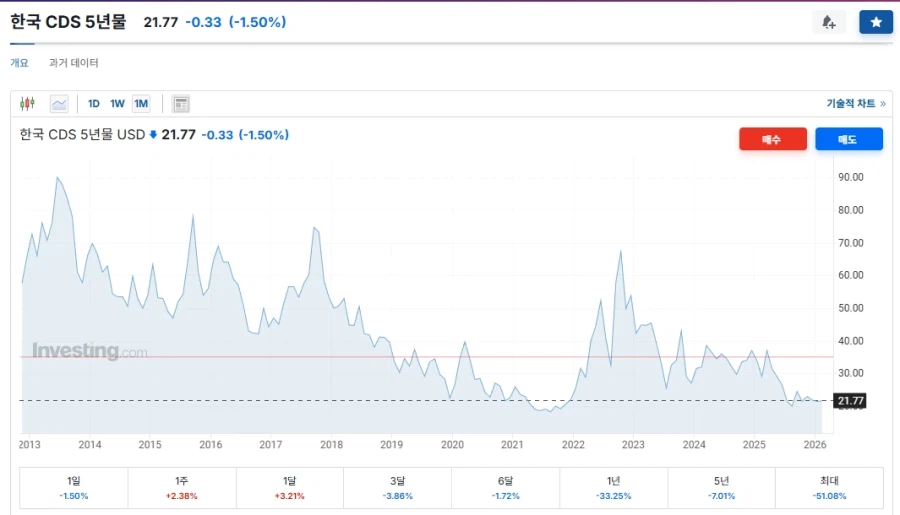Select the 1주 performance period
This screenshot has height=515, width=900.
(182, 487)
